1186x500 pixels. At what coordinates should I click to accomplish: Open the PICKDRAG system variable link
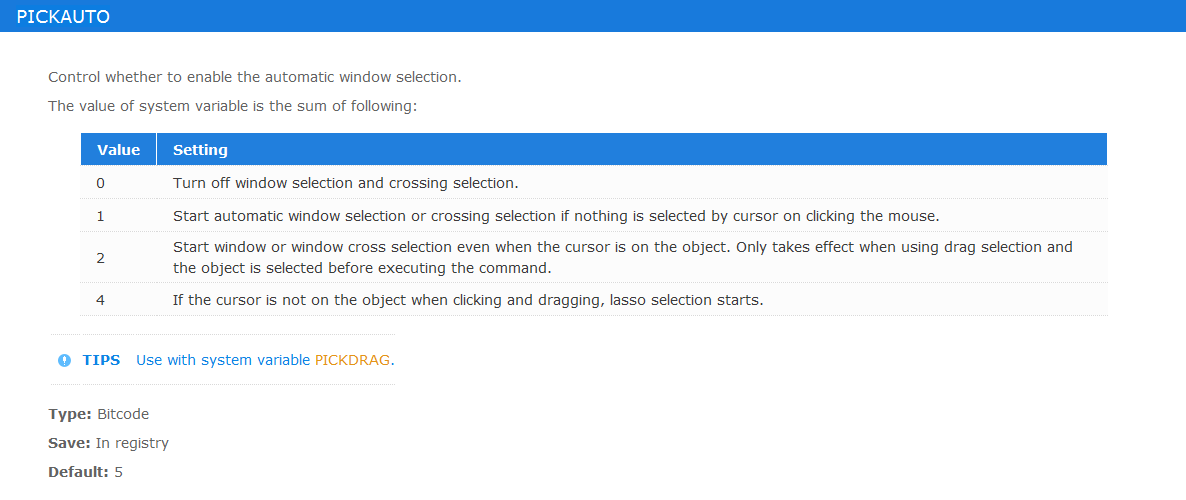tap(352, 360)
